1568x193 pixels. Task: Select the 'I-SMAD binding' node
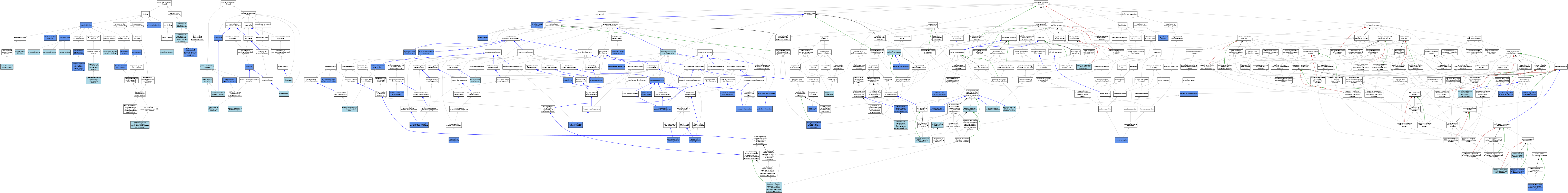pos(65,52)
